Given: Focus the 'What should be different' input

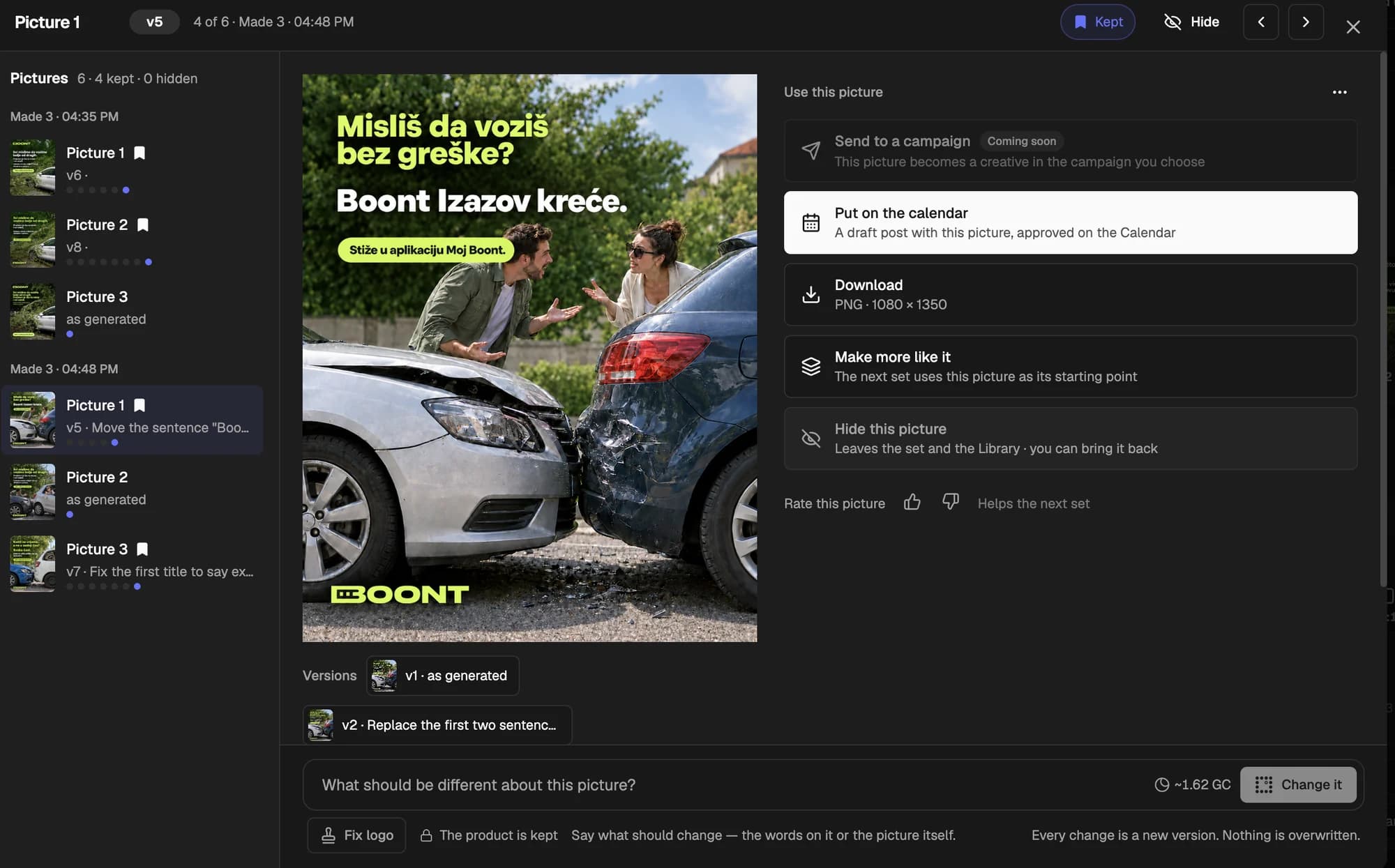Looking at the screenshot, I should (725, 784).
